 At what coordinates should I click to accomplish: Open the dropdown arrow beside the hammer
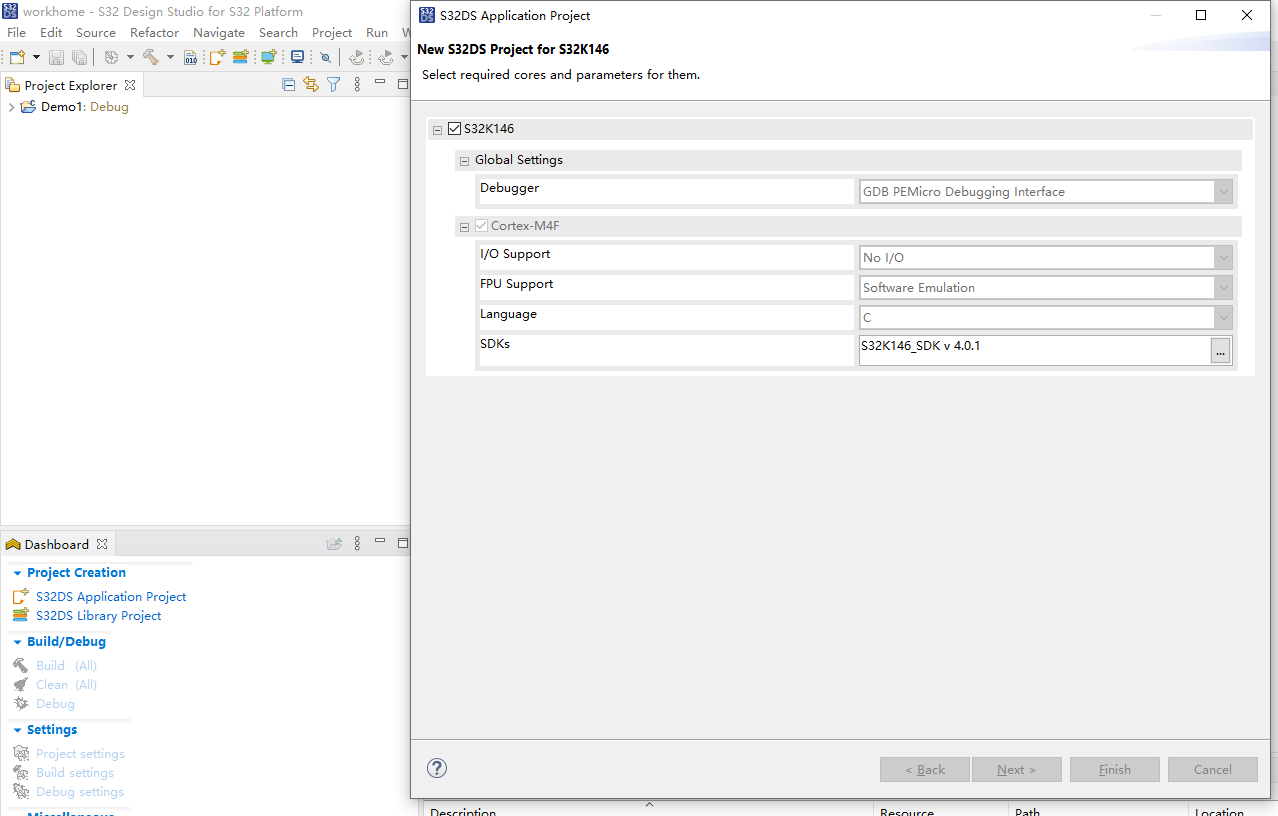(170, 58)
